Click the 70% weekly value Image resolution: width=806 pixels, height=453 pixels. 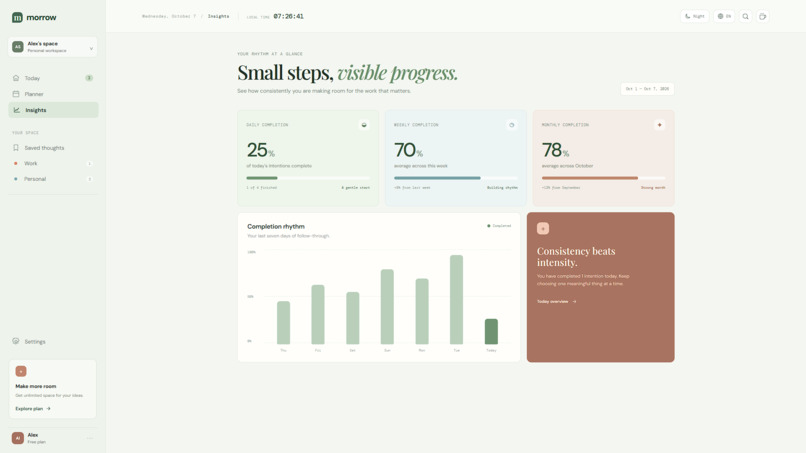tap(408, 150)
